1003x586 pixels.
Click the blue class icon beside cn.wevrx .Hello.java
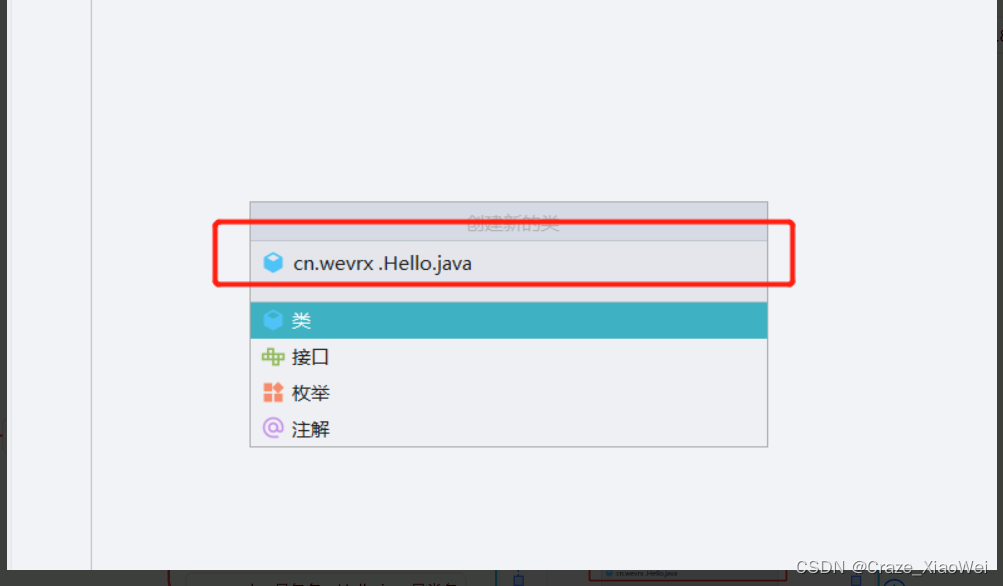(273, 262)
